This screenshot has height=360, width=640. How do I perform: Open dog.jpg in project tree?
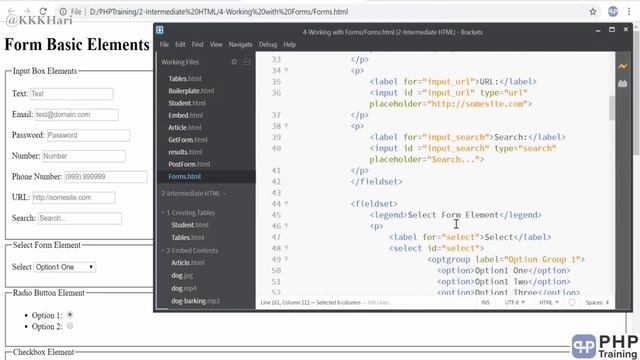pyautogui.click(x=182, y=276)
